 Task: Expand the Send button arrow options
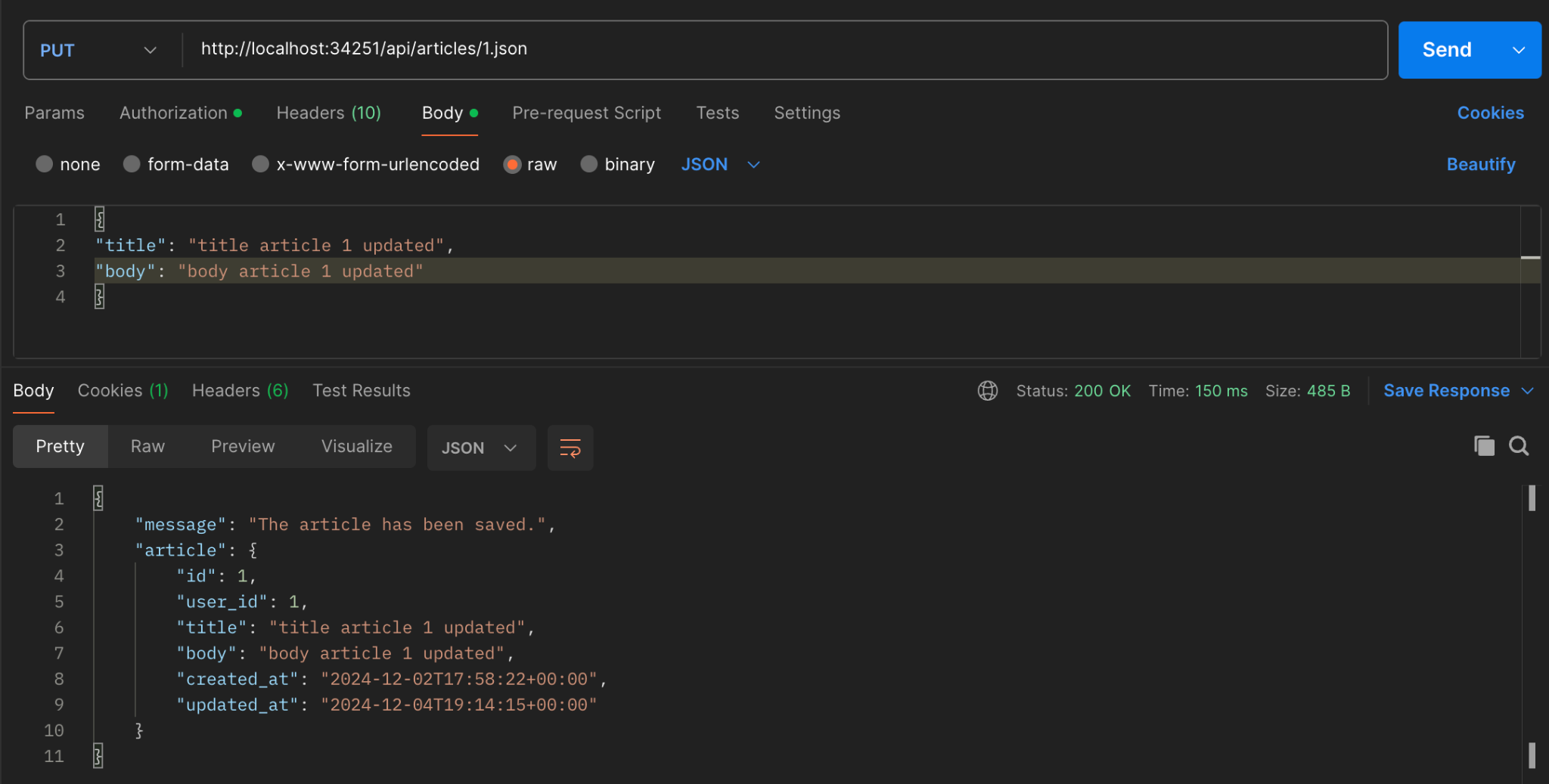[1518, 50]
